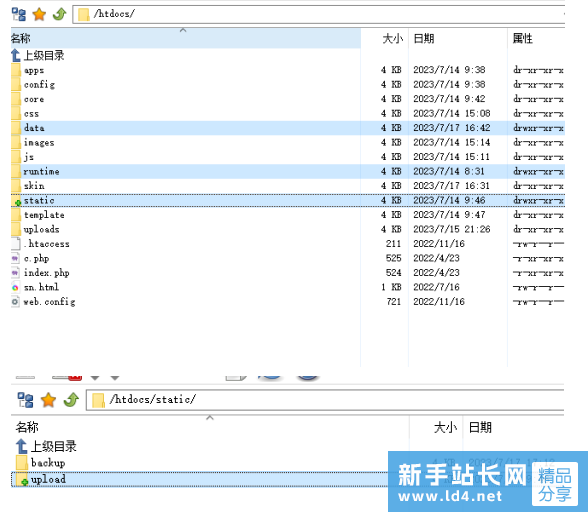This screenshot has height=512, width=588.
Task: Click the static folder icon with green badge
Action: click(x=16, y=201)
